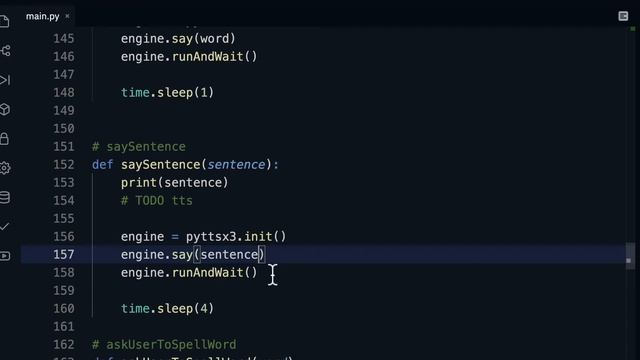Click on the 'time.sleep(4)' statement
Viewport: 640px width, 360px height.
167,309
